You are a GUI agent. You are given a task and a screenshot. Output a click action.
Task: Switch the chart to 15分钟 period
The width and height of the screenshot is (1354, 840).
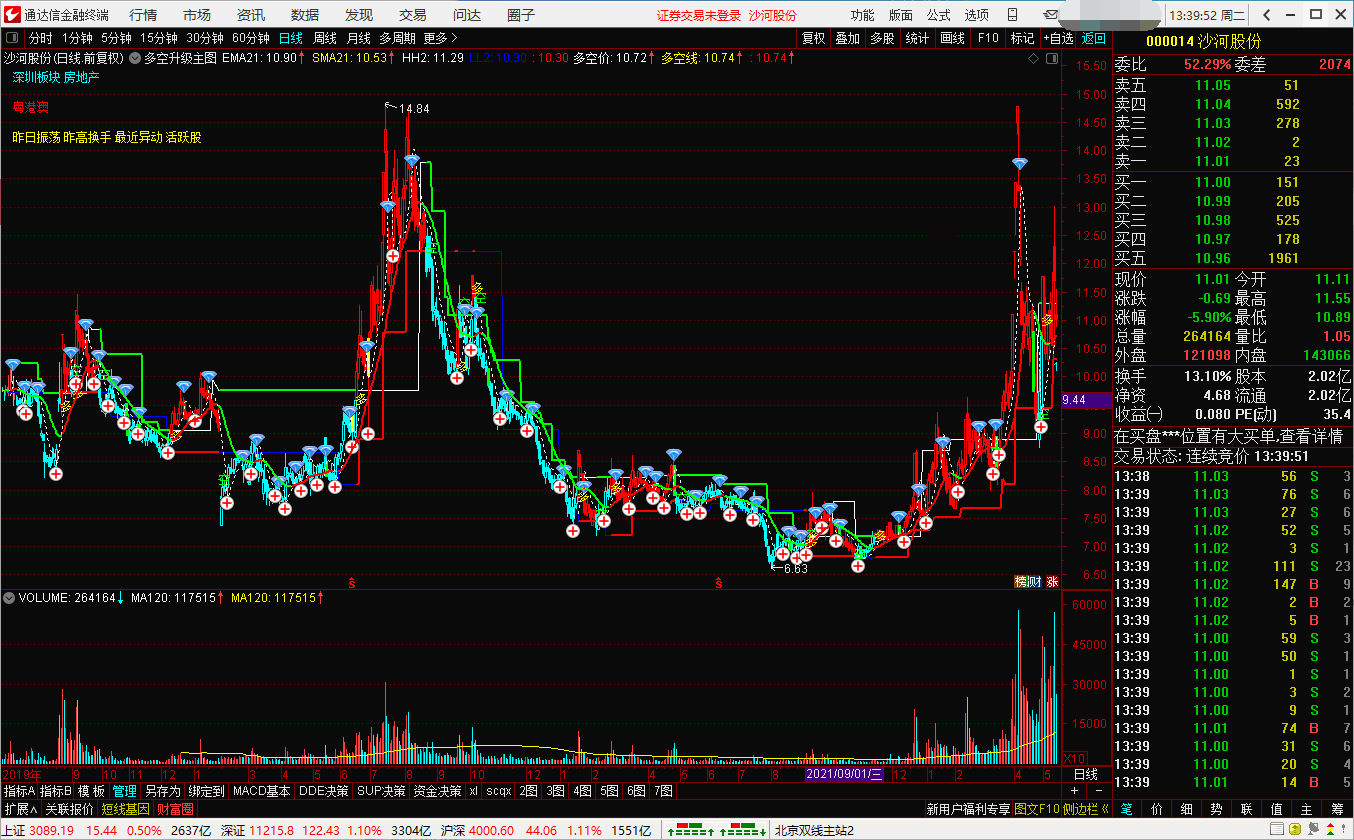159,38
